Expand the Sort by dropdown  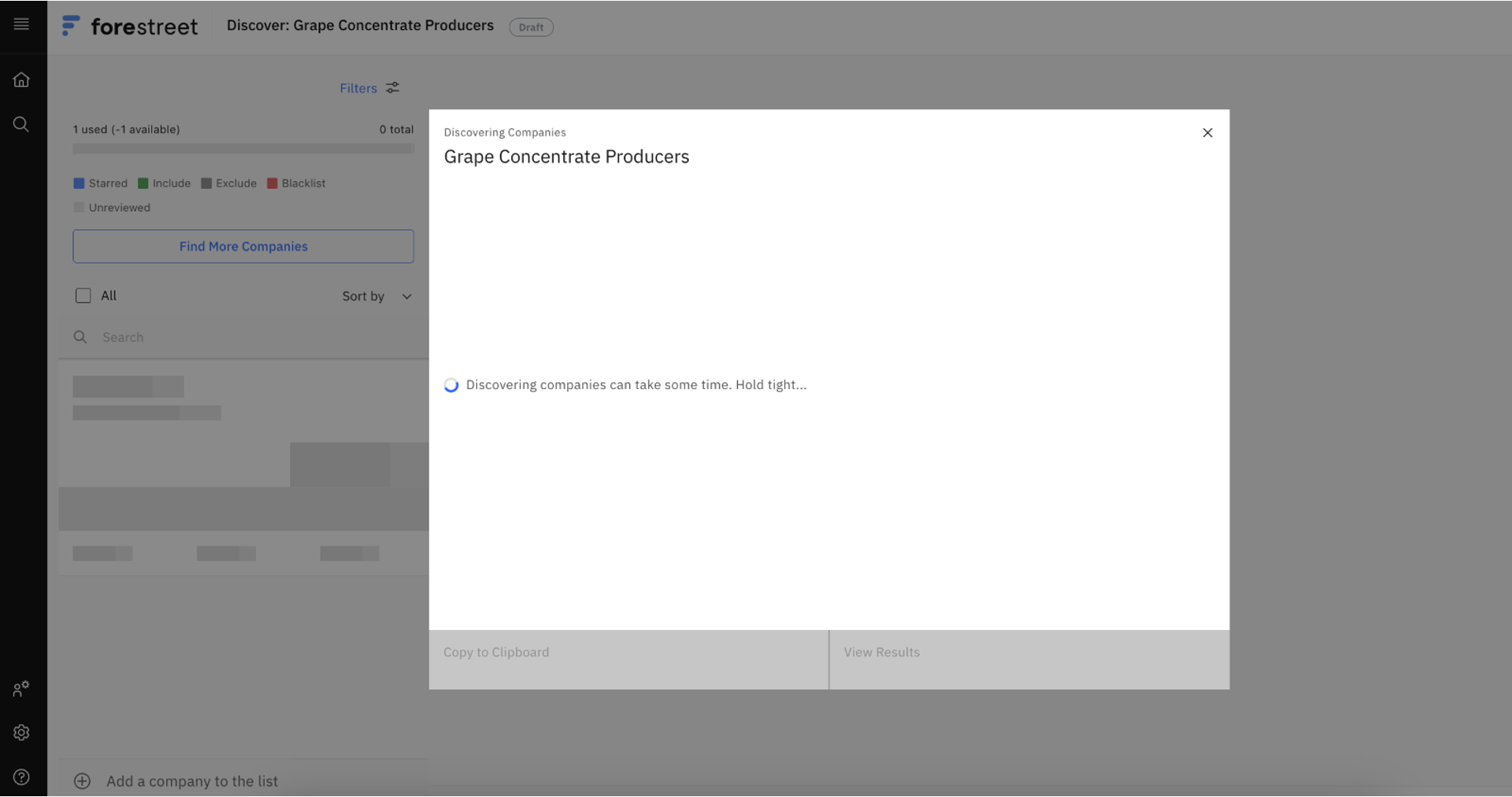[364, 296]
